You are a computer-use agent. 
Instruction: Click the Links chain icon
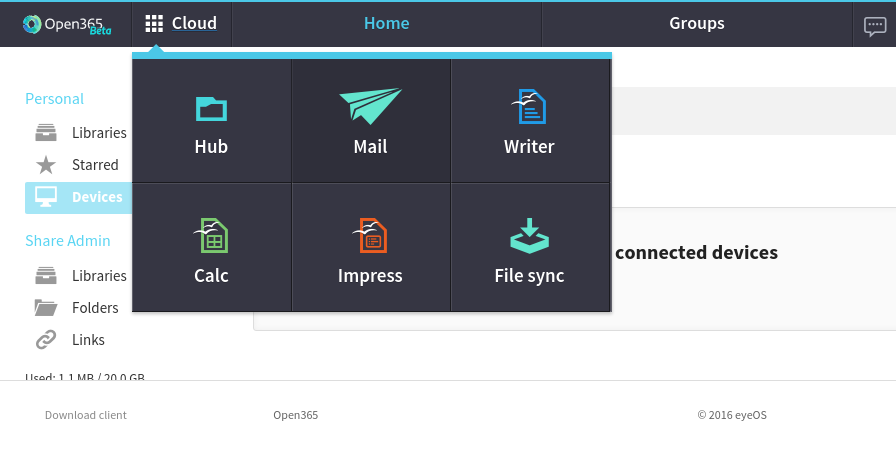point(46,339)
